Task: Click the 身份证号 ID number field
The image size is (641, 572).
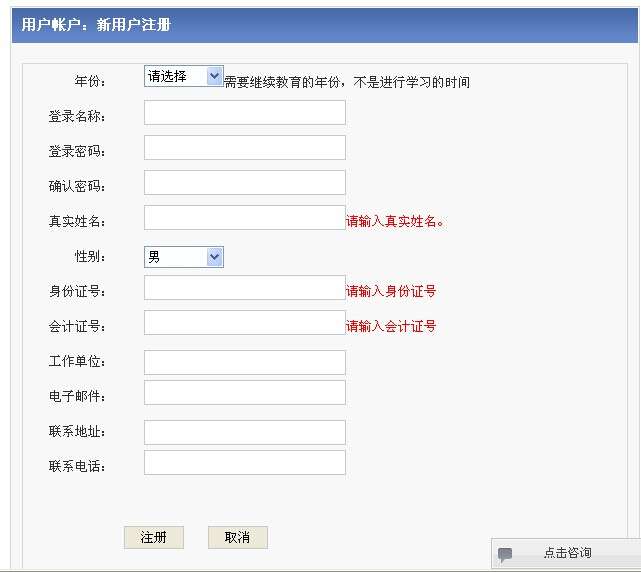Action: click(x=244, y=288)
